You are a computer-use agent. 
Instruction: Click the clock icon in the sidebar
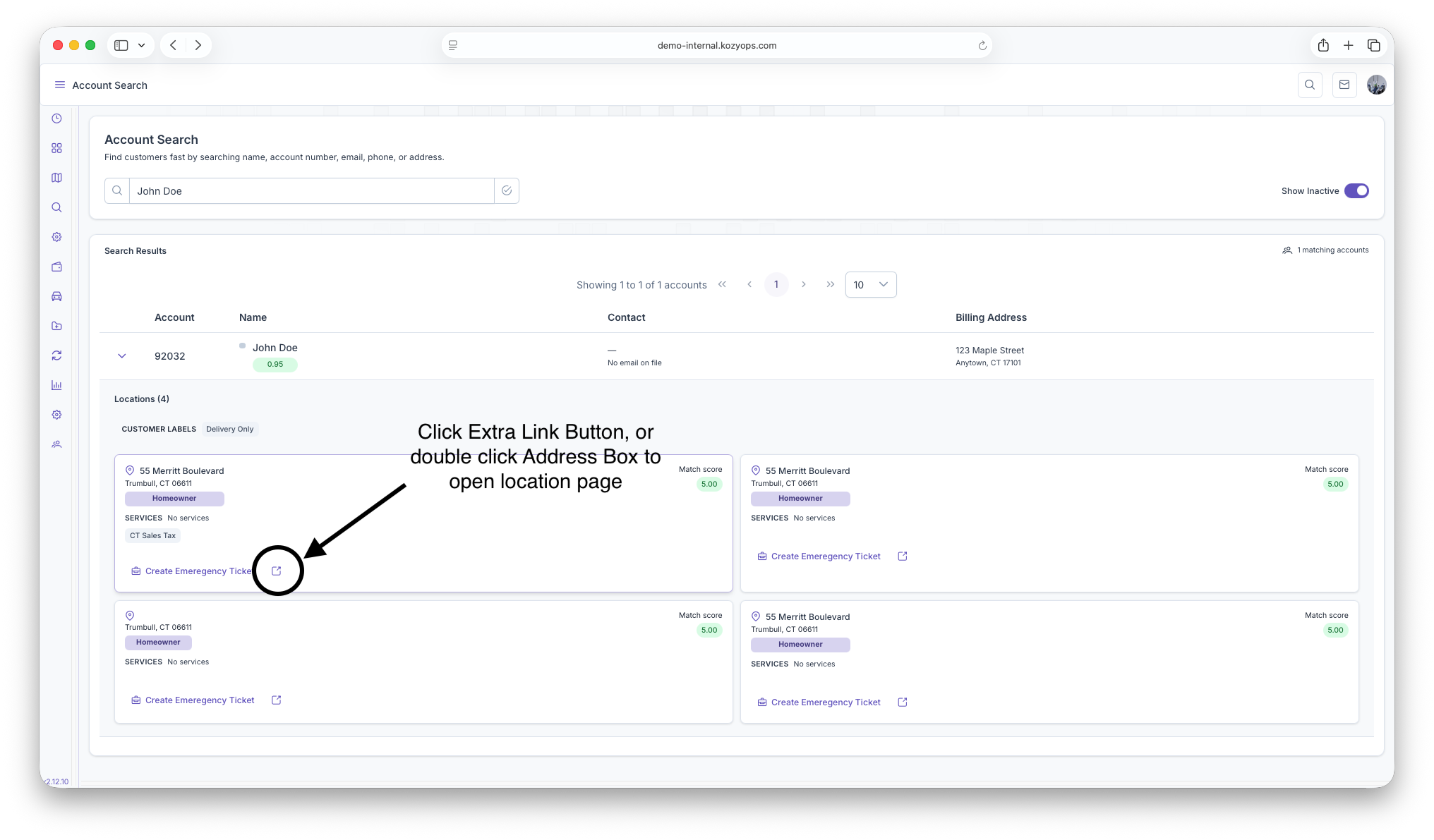[x=56, y=118]
